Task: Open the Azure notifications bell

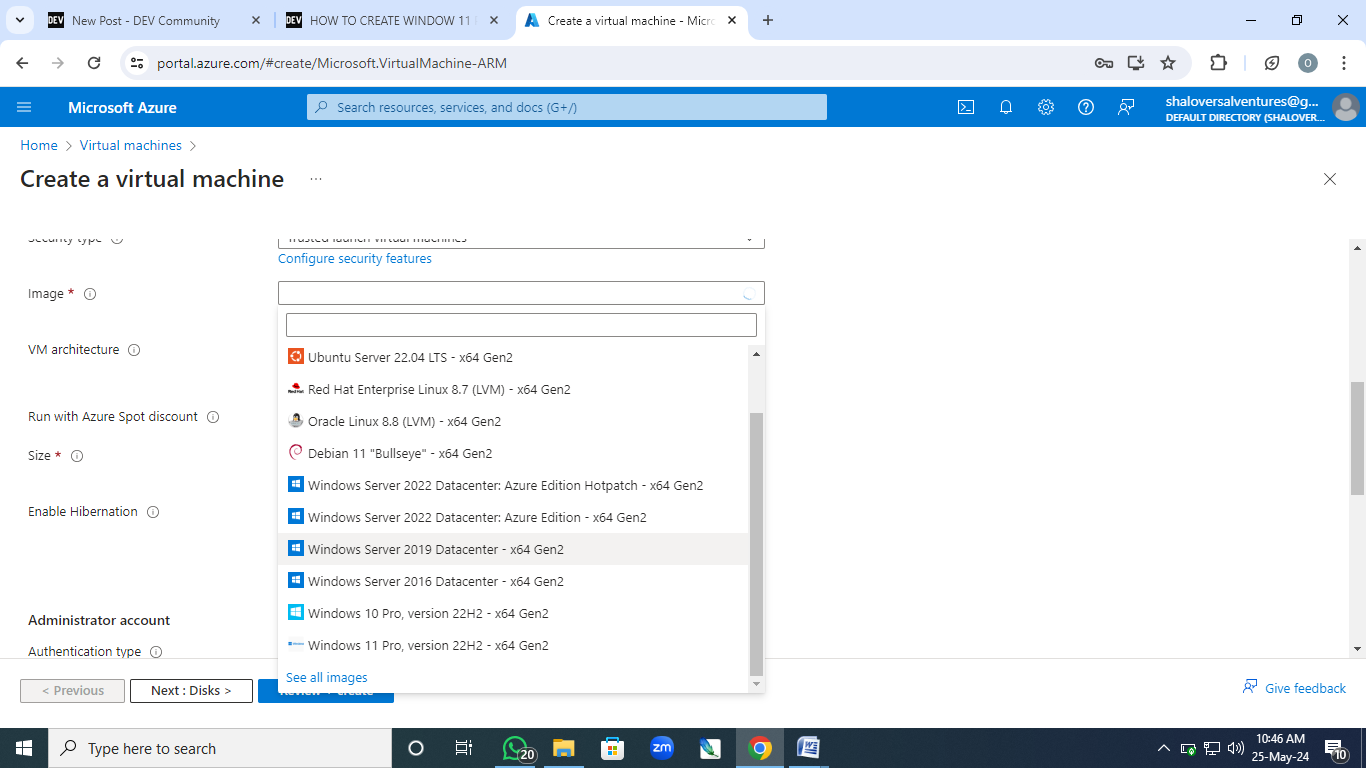Action: (1006, 107)
